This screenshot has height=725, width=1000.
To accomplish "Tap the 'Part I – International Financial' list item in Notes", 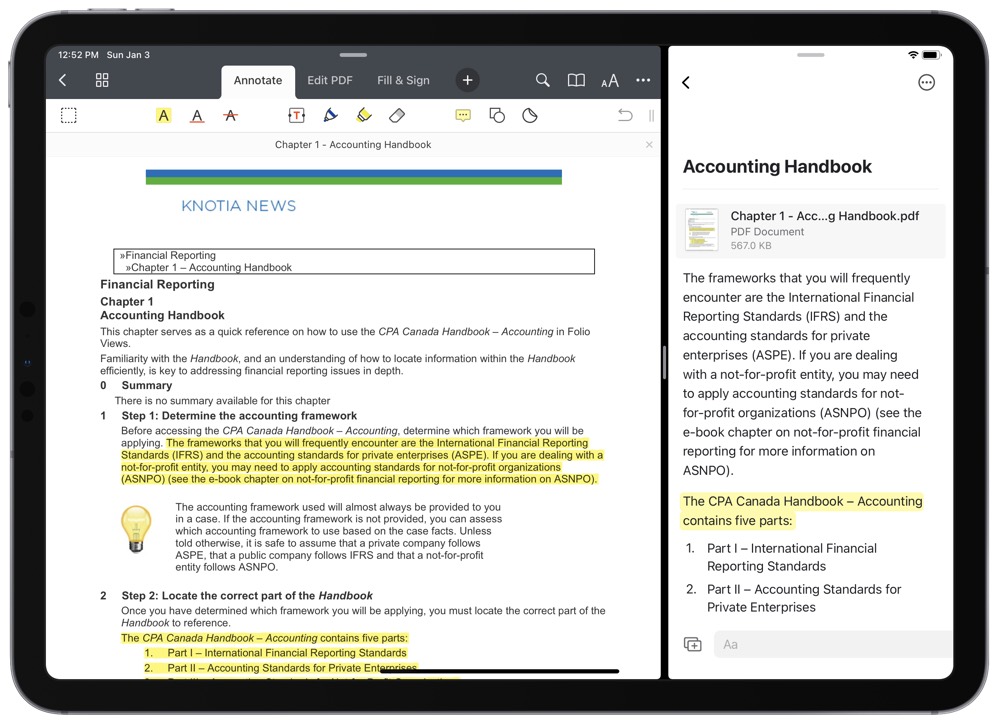I will click(x=791, y=557).
